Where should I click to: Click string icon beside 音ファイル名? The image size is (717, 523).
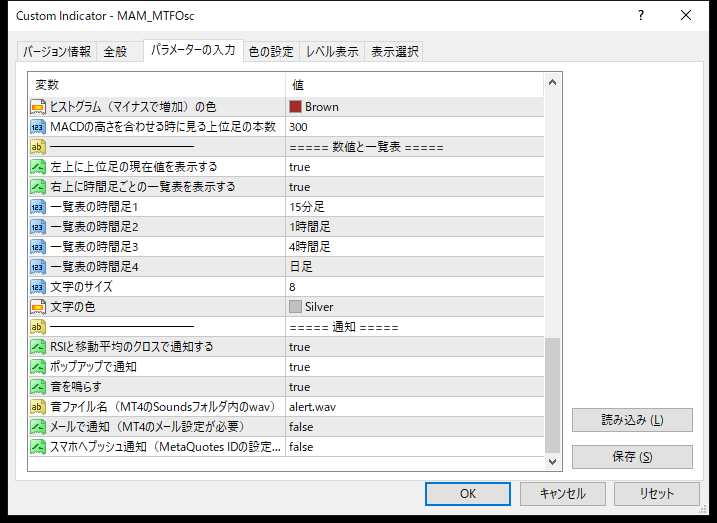point(38,407)
